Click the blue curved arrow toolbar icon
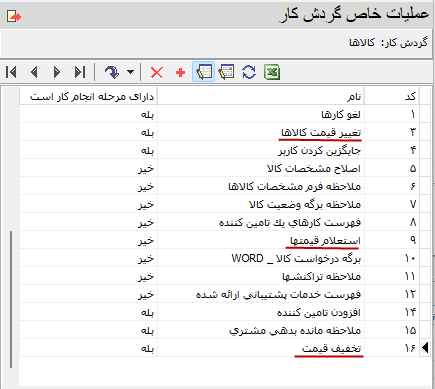 [112, 72]
